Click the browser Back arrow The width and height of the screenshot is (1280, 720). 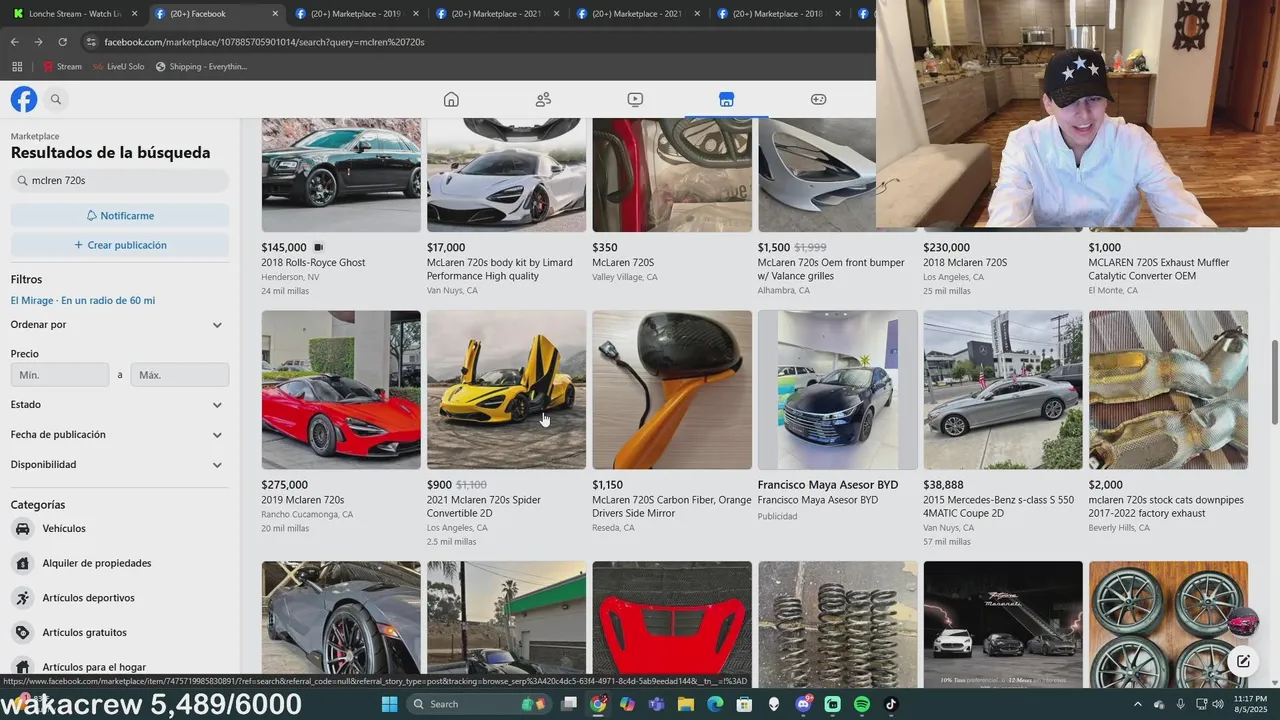point(14,42)
